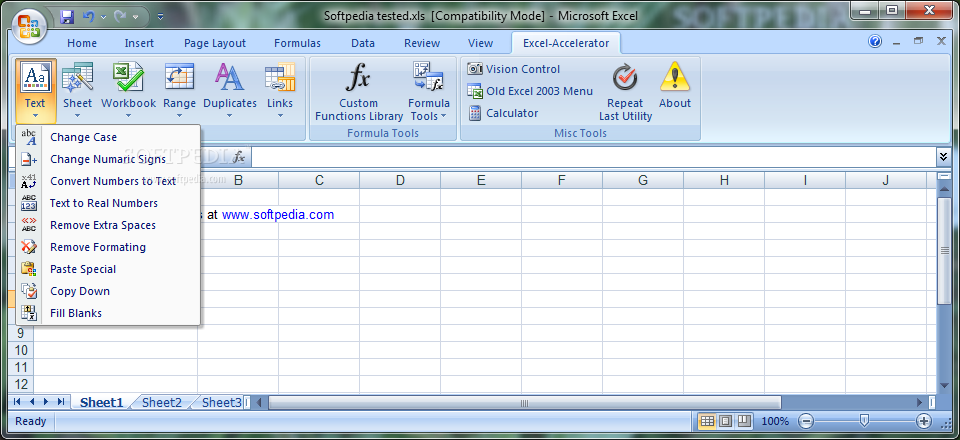960x440 pixels.
Task: Click inside the formula bar input
Action: (593, 157)
